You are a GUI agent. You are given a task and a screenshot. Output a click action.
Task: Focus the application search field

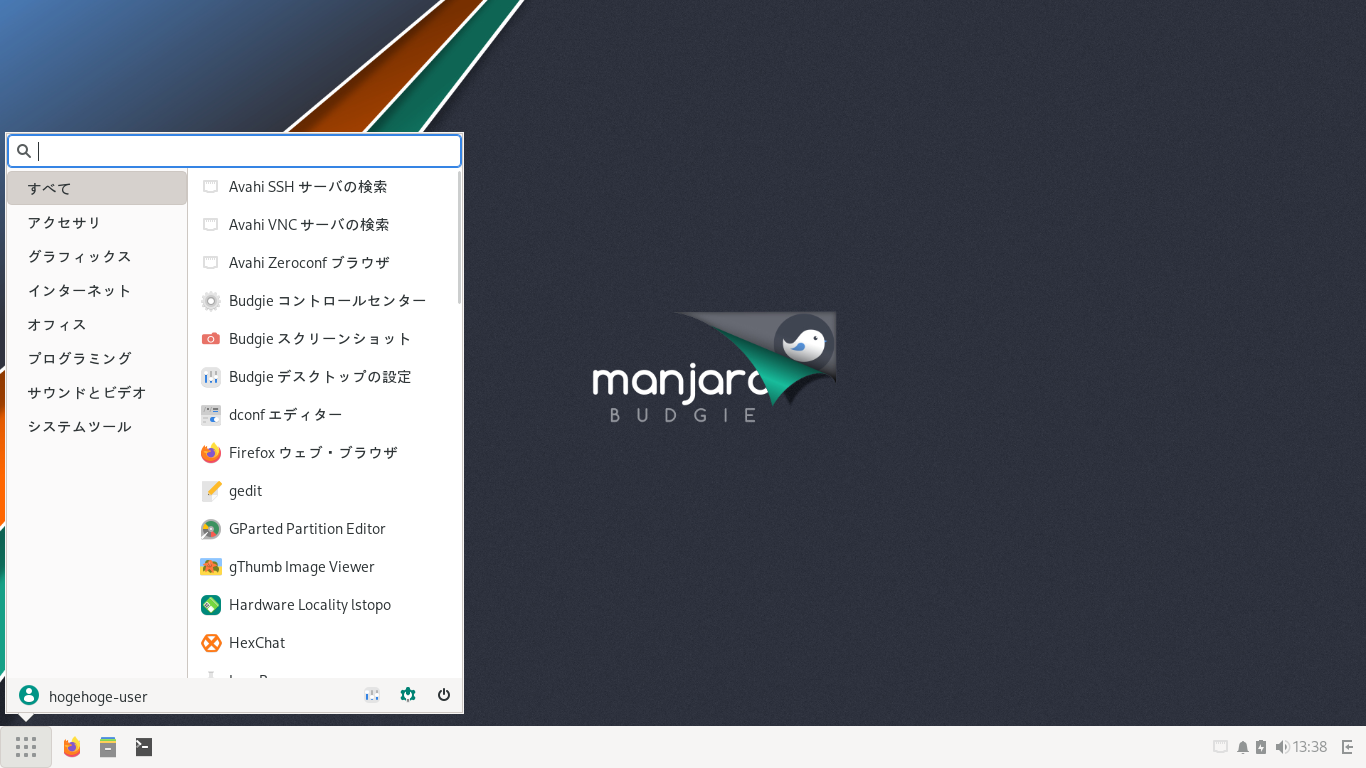(235, 151)
